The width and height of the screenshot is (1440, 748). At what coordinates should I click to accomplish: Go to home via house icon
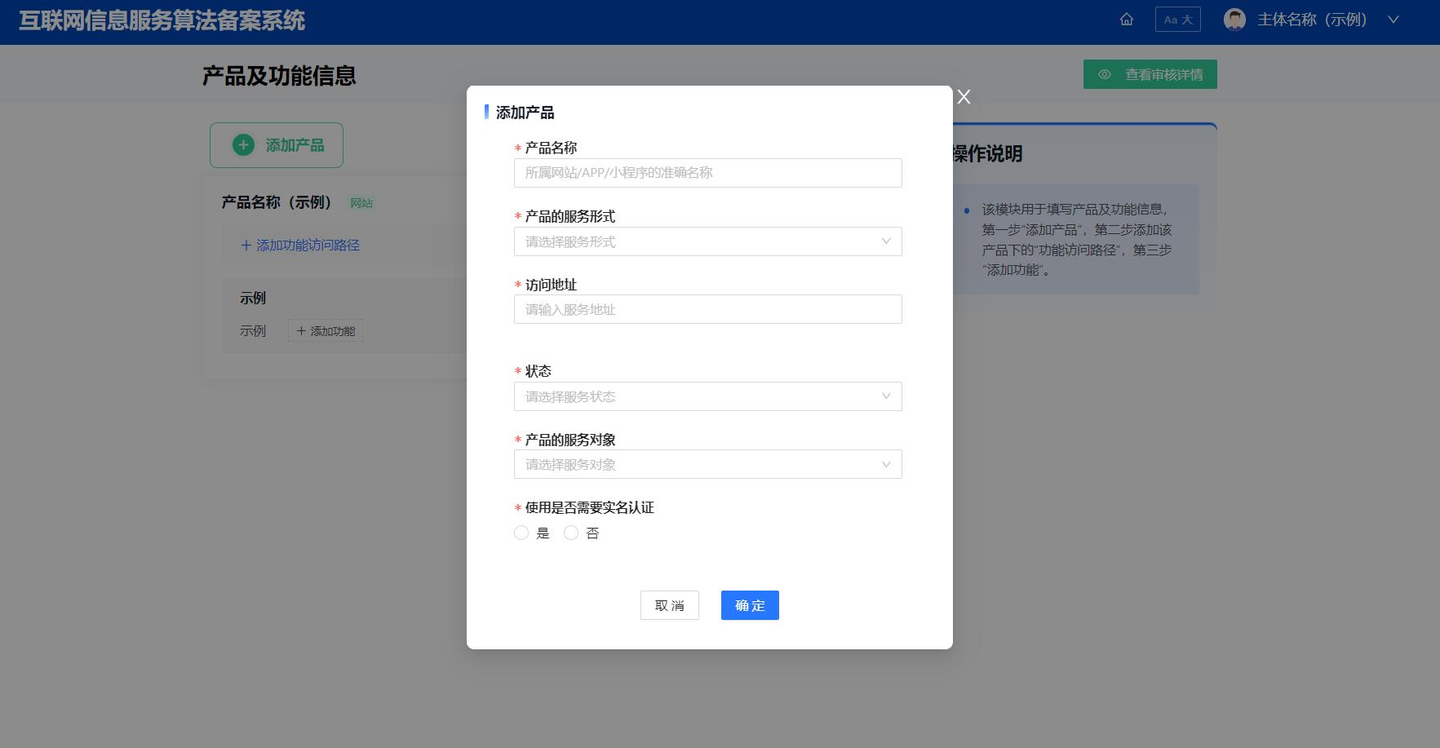[x=1126, y=19]
